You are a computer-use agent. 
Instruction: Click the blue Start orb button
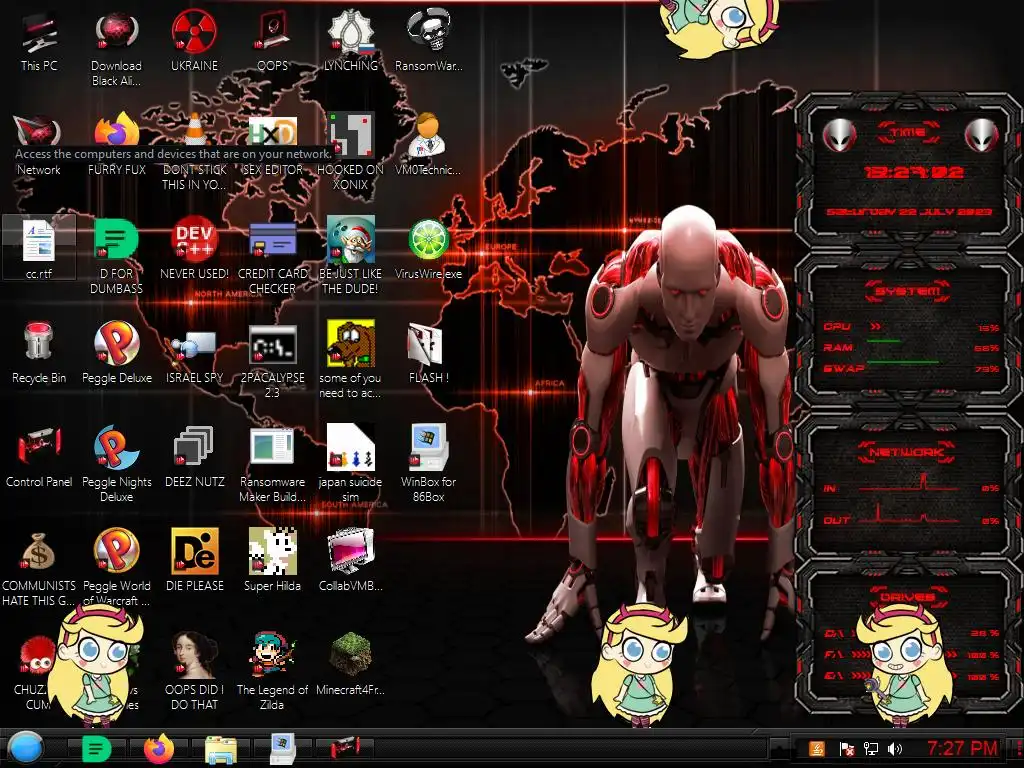point(23,748)
